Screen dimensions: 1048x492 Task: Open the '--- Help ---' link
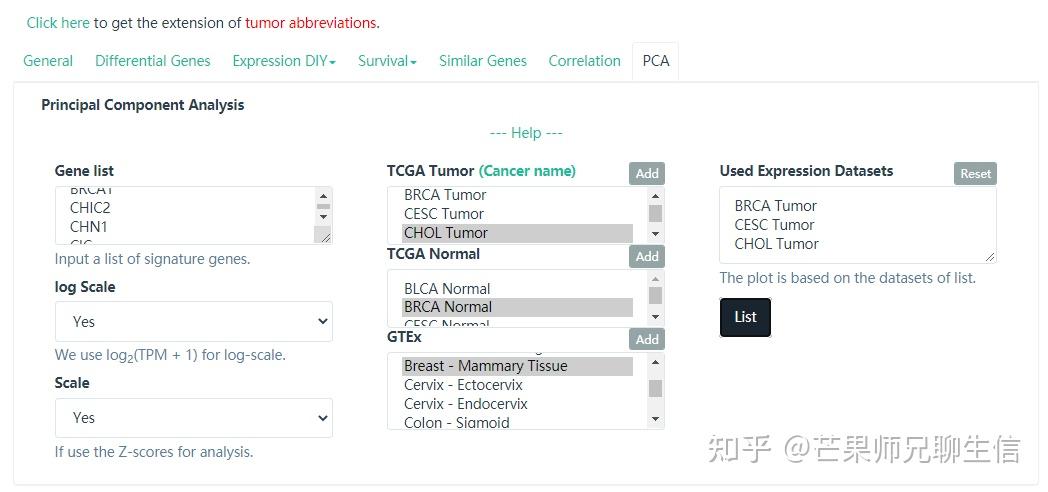click(526, 133)
